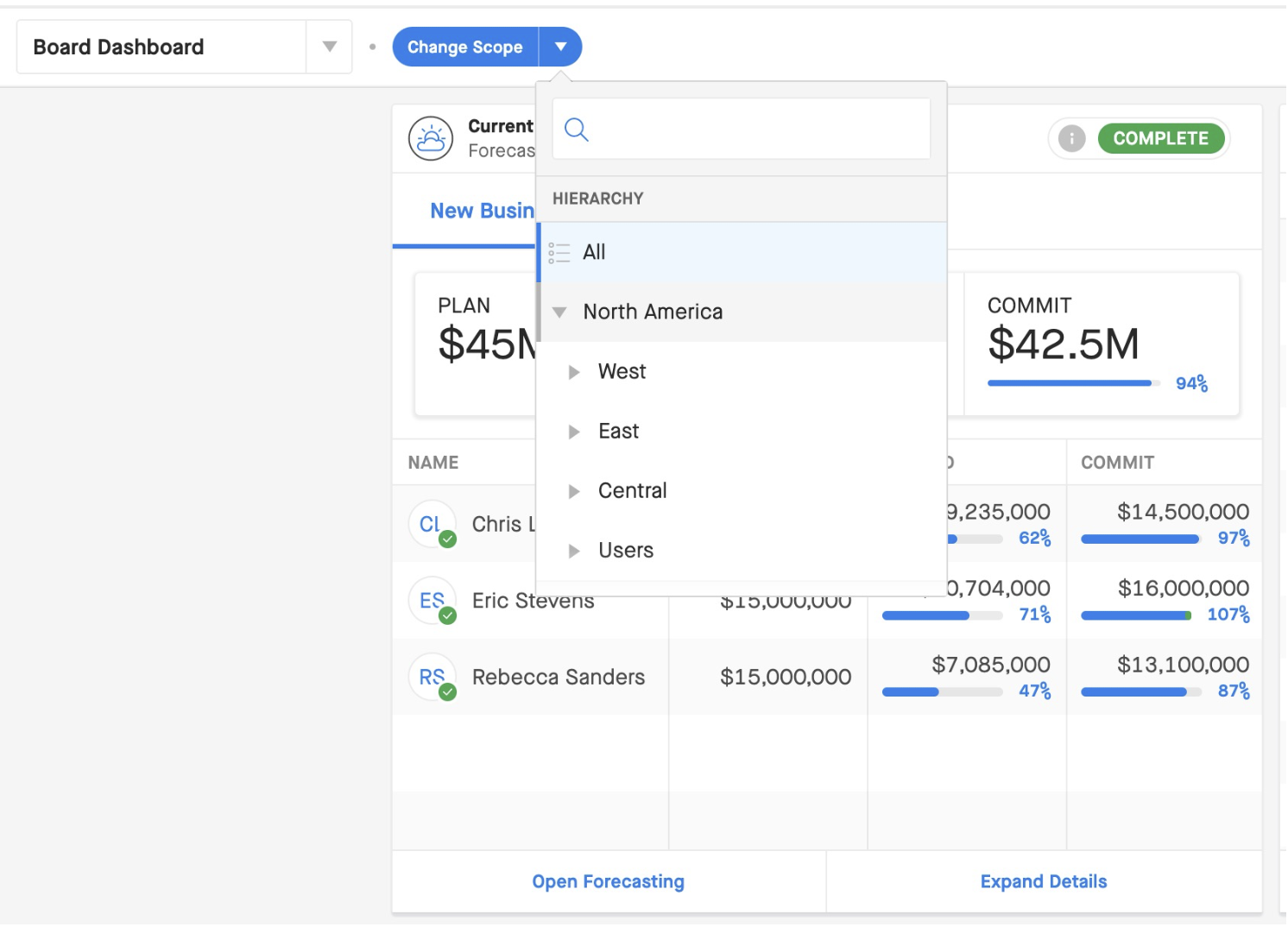Click the search magnifier icon
The height and width of the screenshot is (927, 1288).
576,129
